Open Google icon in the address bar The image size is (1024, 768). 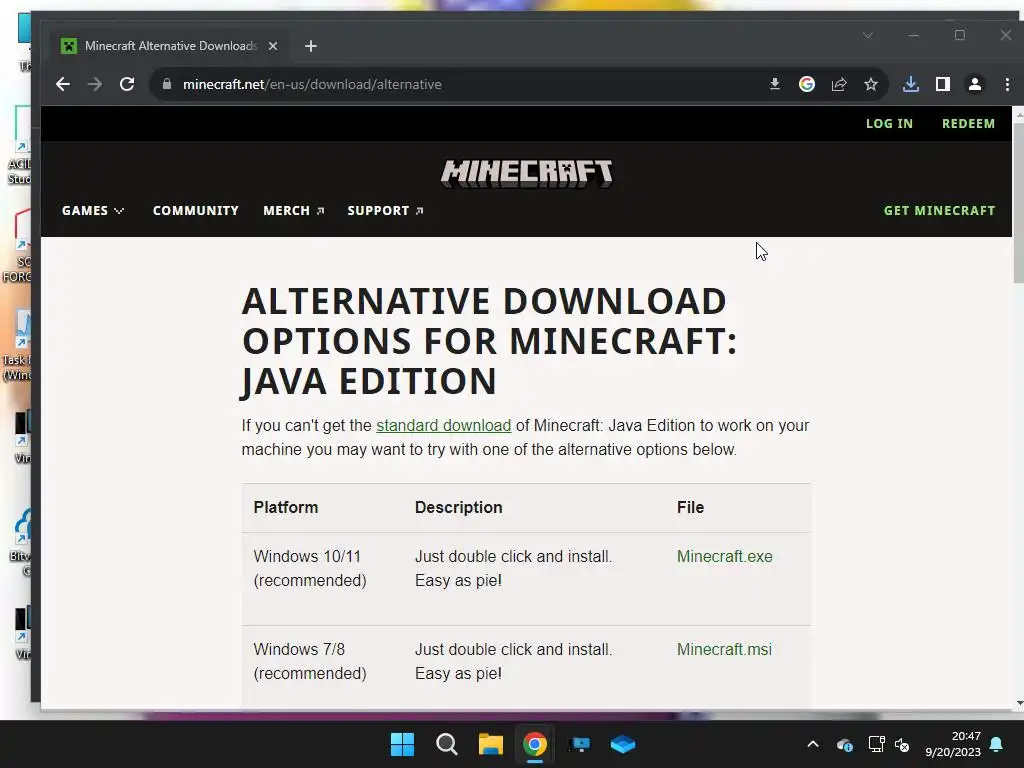807,84
